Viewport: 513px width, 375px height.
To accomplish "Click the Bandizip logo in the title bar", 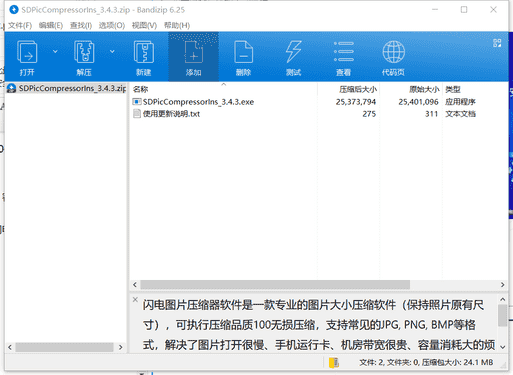I will tap(14, 10).
